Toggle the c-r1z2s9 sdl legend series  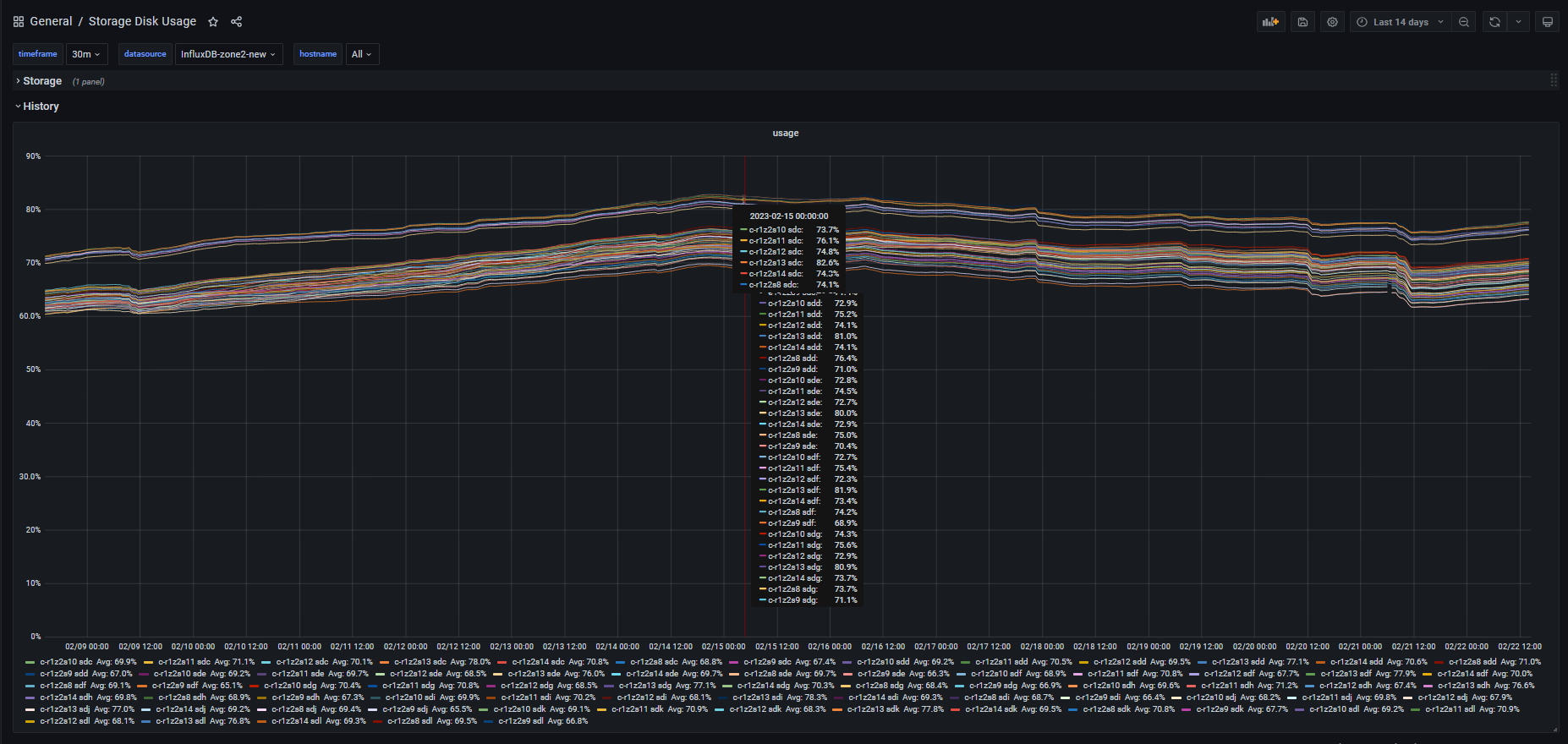[x=520, y=721]
